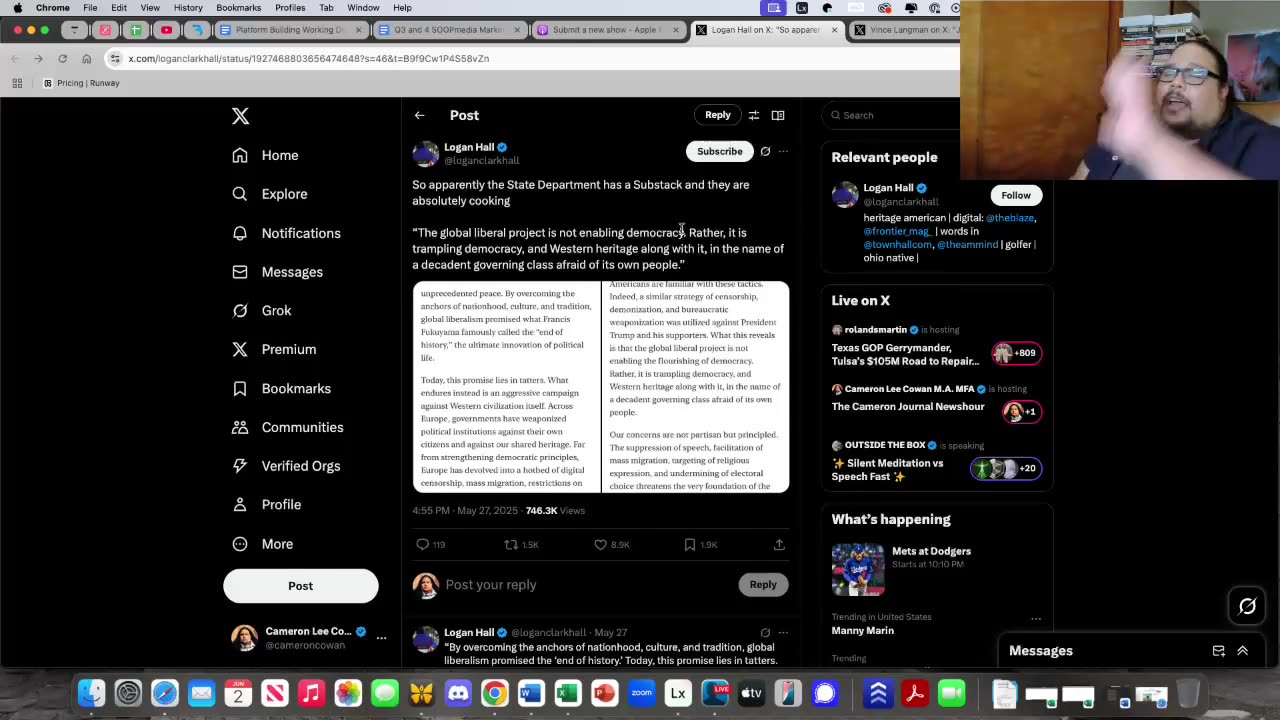This screenshot has height=720, width=1280.
Task: Open left screenshot image in post
Action: click(506, 387)
